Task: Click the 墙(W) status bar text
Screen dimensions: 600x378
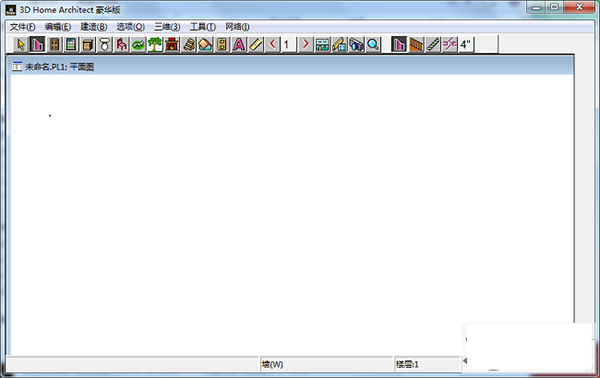Action: [x=272, y=365]
